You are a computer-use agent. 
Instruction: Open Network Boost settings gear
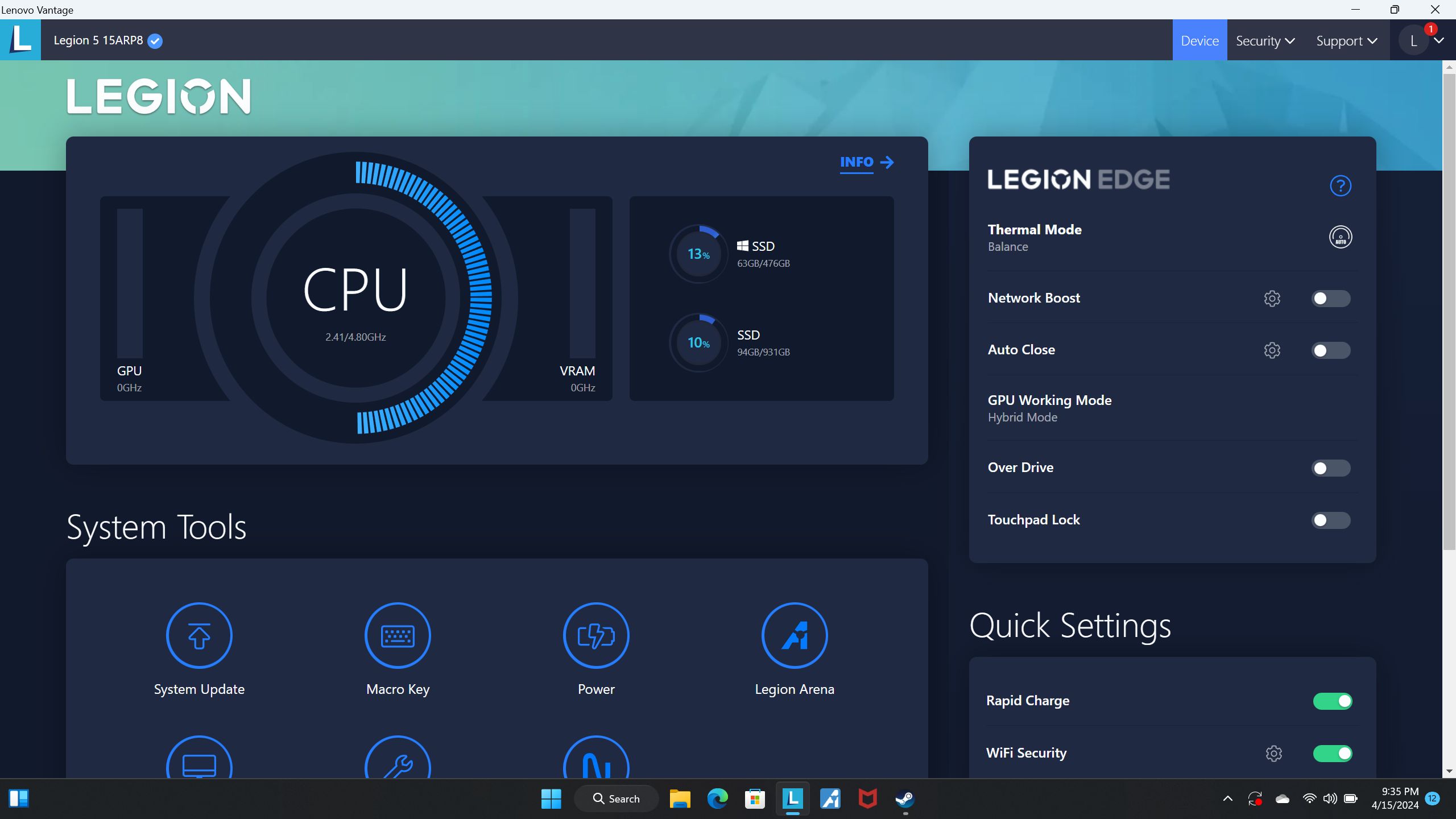coord(1272,299)
